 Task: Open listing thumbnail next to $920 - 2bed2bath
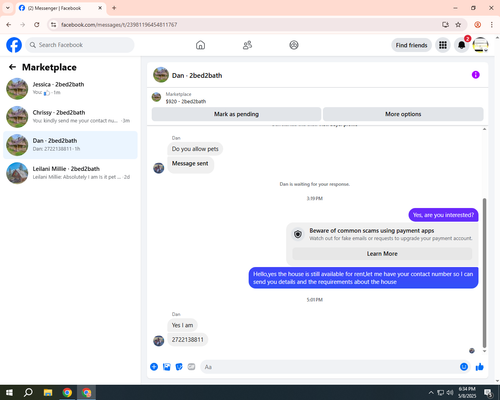click(156, 97)
